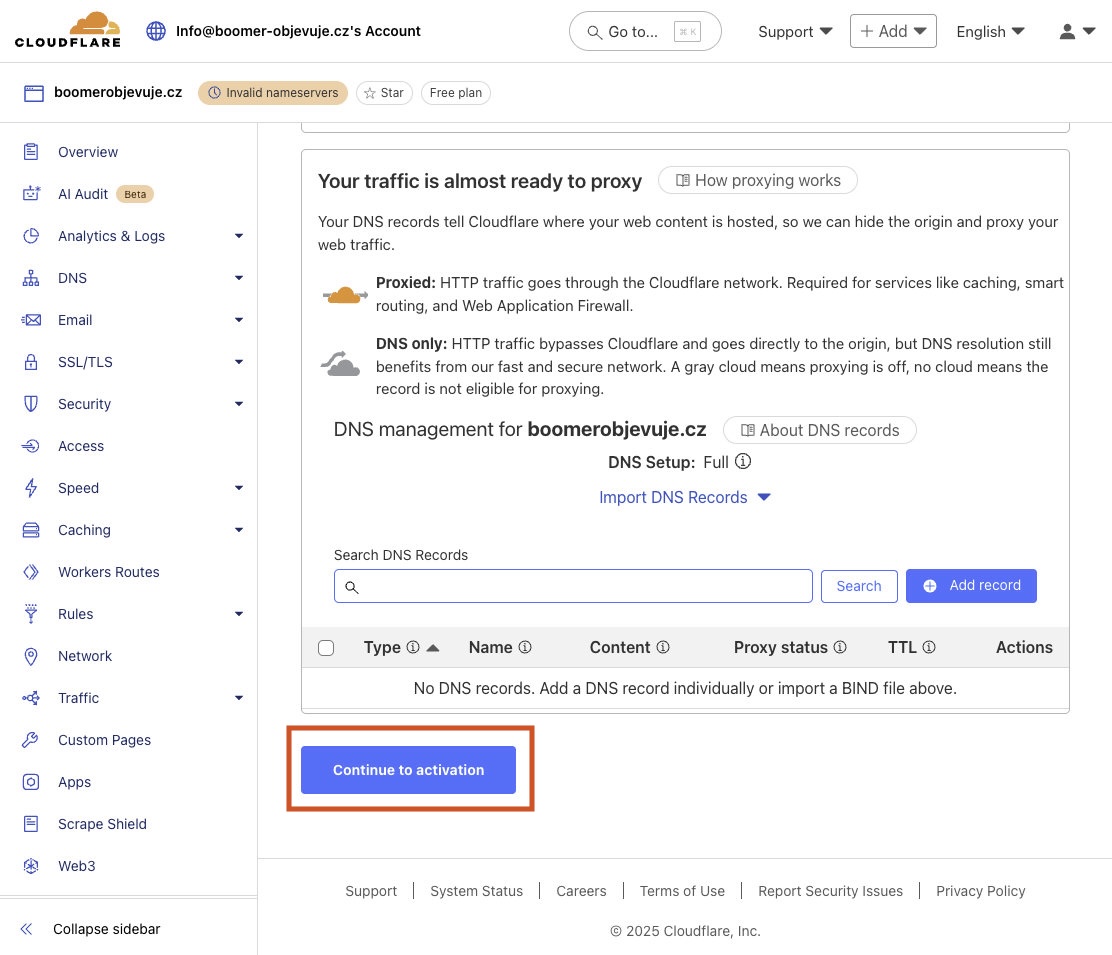This screenshot has width=1112, height=955.
Task: Click the DNS Setup info icon
Action: [x=743, y=462]
